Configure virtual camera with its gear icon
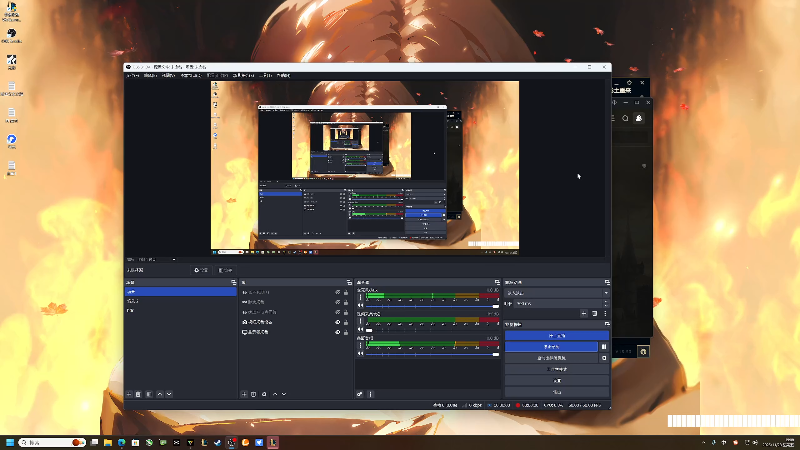Viewport: 800px width, 450px height. [x=604, y=358]
